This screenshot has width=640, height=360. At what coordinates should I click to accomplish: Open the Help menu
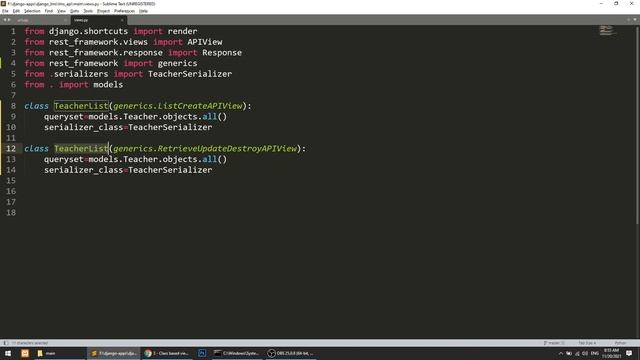(143, 11)
